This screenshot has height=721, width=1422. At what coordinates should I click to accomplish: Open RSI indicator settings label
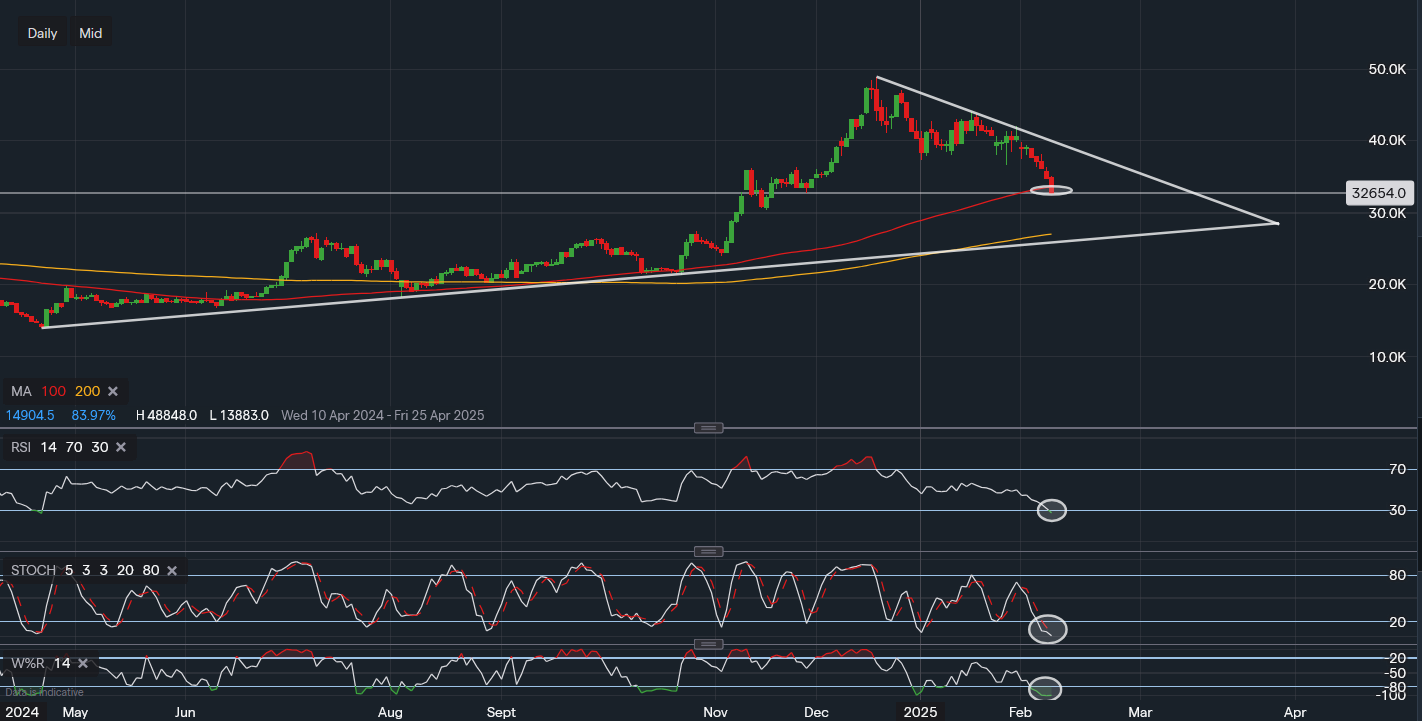22,447
